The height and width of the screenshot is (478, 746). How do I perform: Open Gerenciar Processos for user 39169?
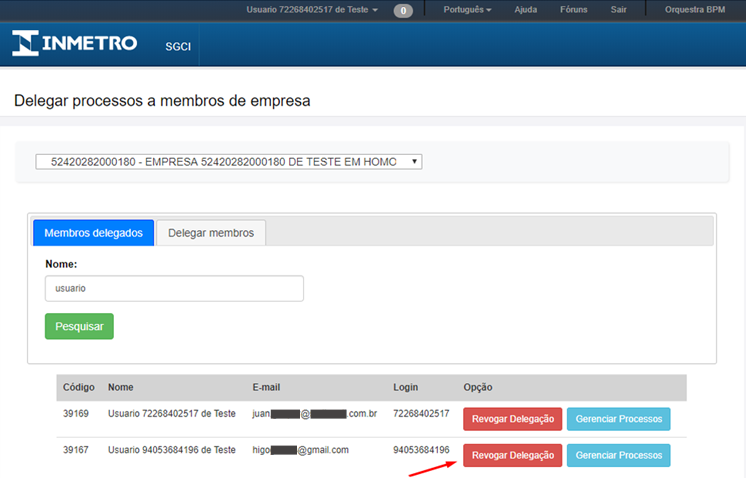(618, 418)
